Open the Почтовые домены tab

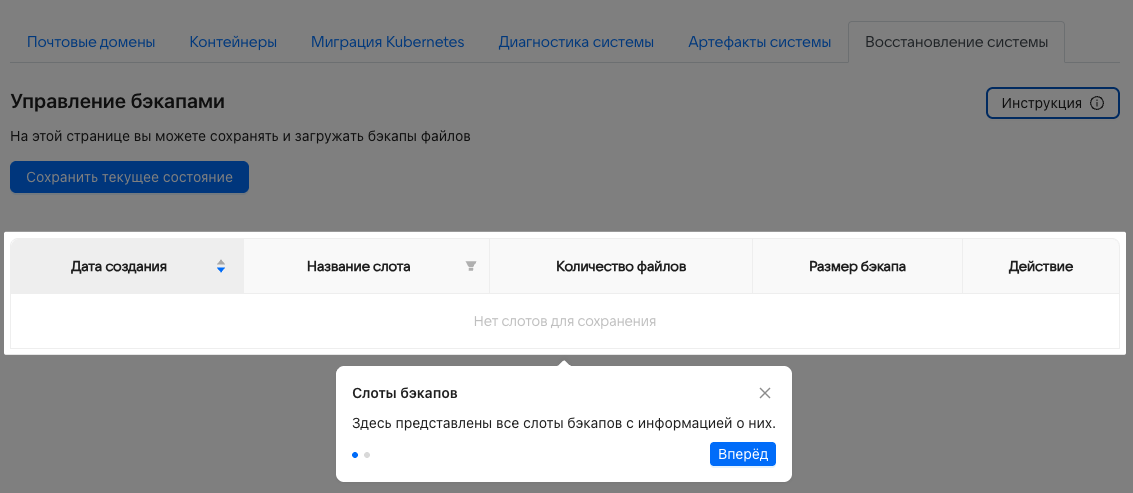click(x=91, y=42)
